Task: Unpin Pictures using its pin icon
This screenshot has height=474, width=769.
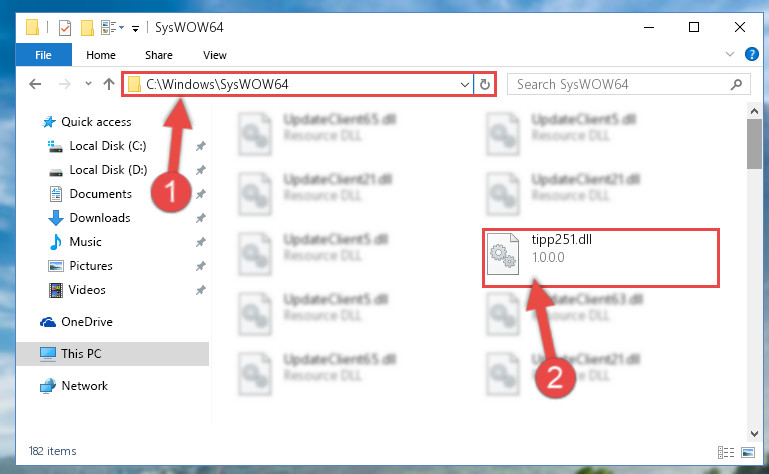Action: [201, 266]
